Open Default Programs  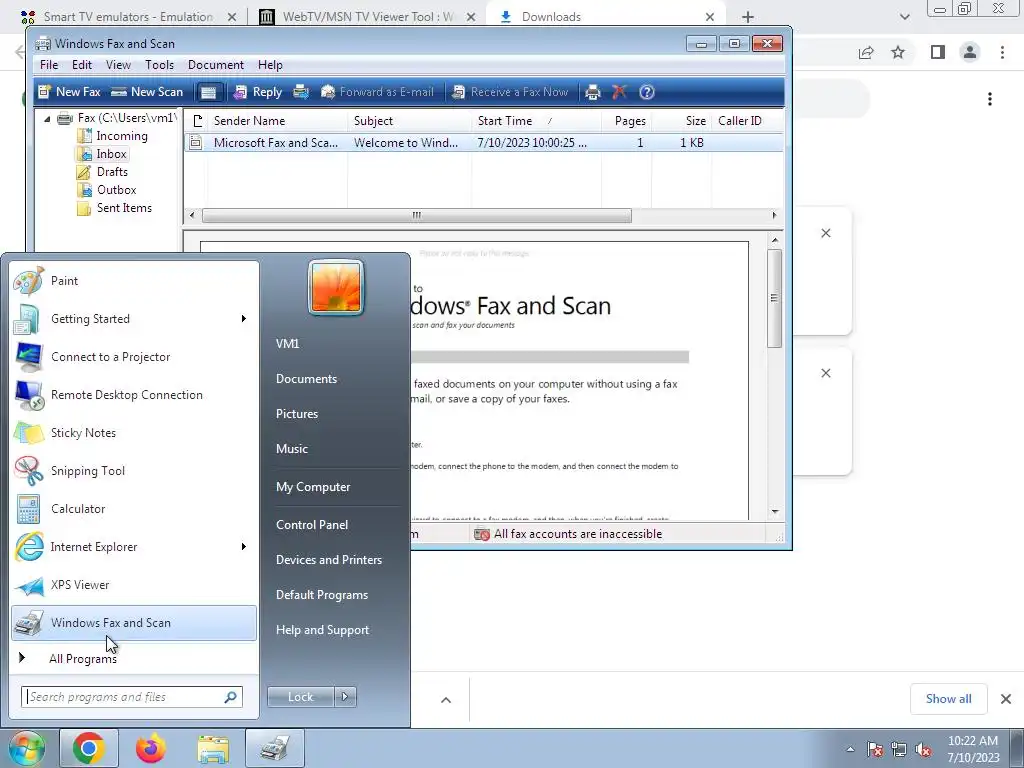[x=322, y=595]
